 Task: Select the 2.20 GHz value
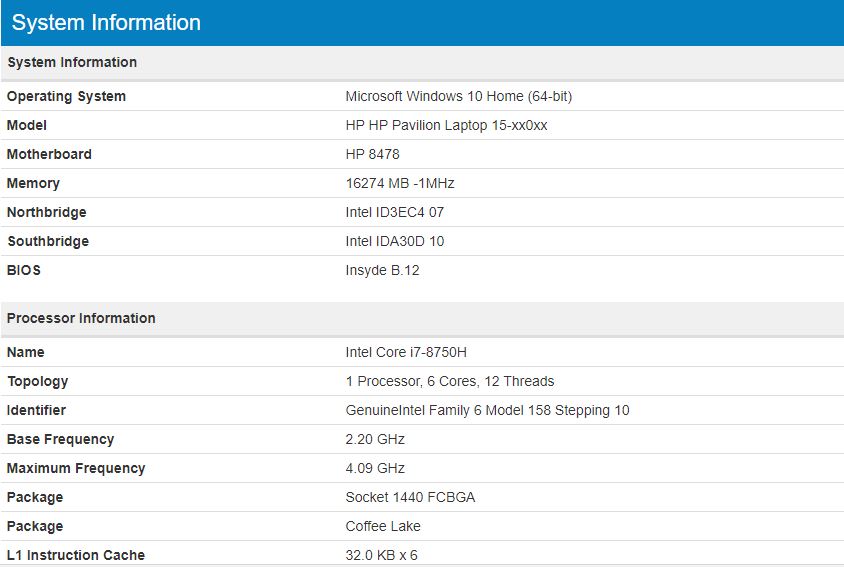(x=375, y=440)
